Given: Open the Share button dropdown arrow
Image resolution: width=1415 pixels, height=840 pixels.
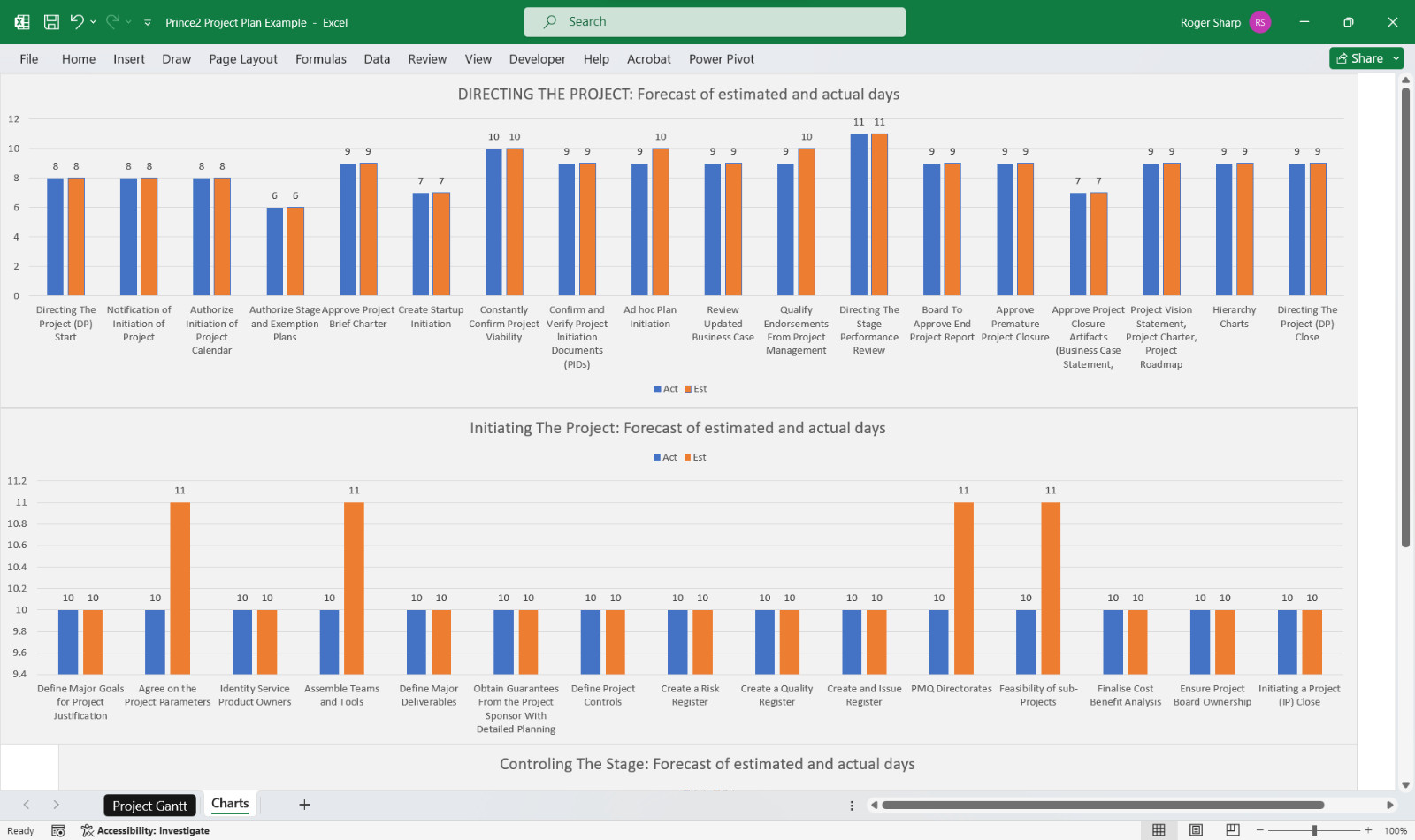Looking at the screenshot, I should pos(1396,58).
